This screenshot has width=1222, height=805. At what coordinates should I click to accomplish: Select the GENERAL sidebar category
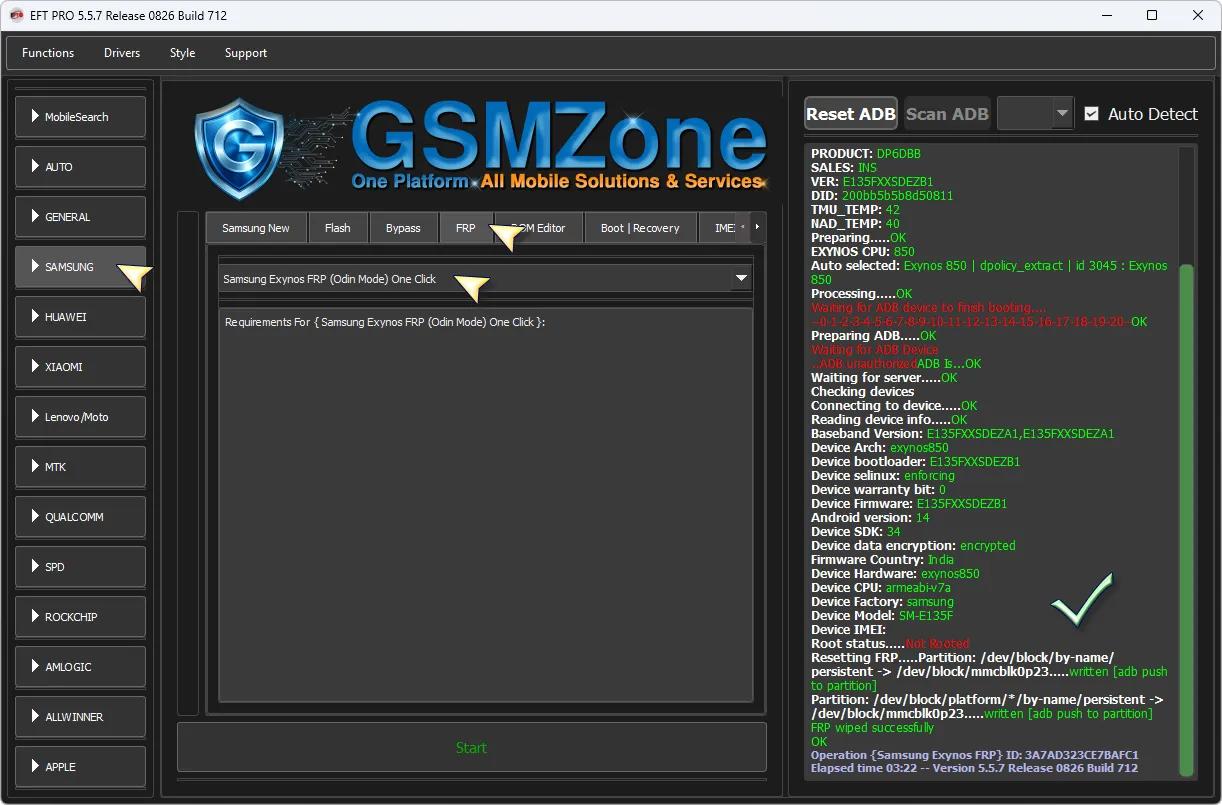pyautogui.click(x=80, y=217)
